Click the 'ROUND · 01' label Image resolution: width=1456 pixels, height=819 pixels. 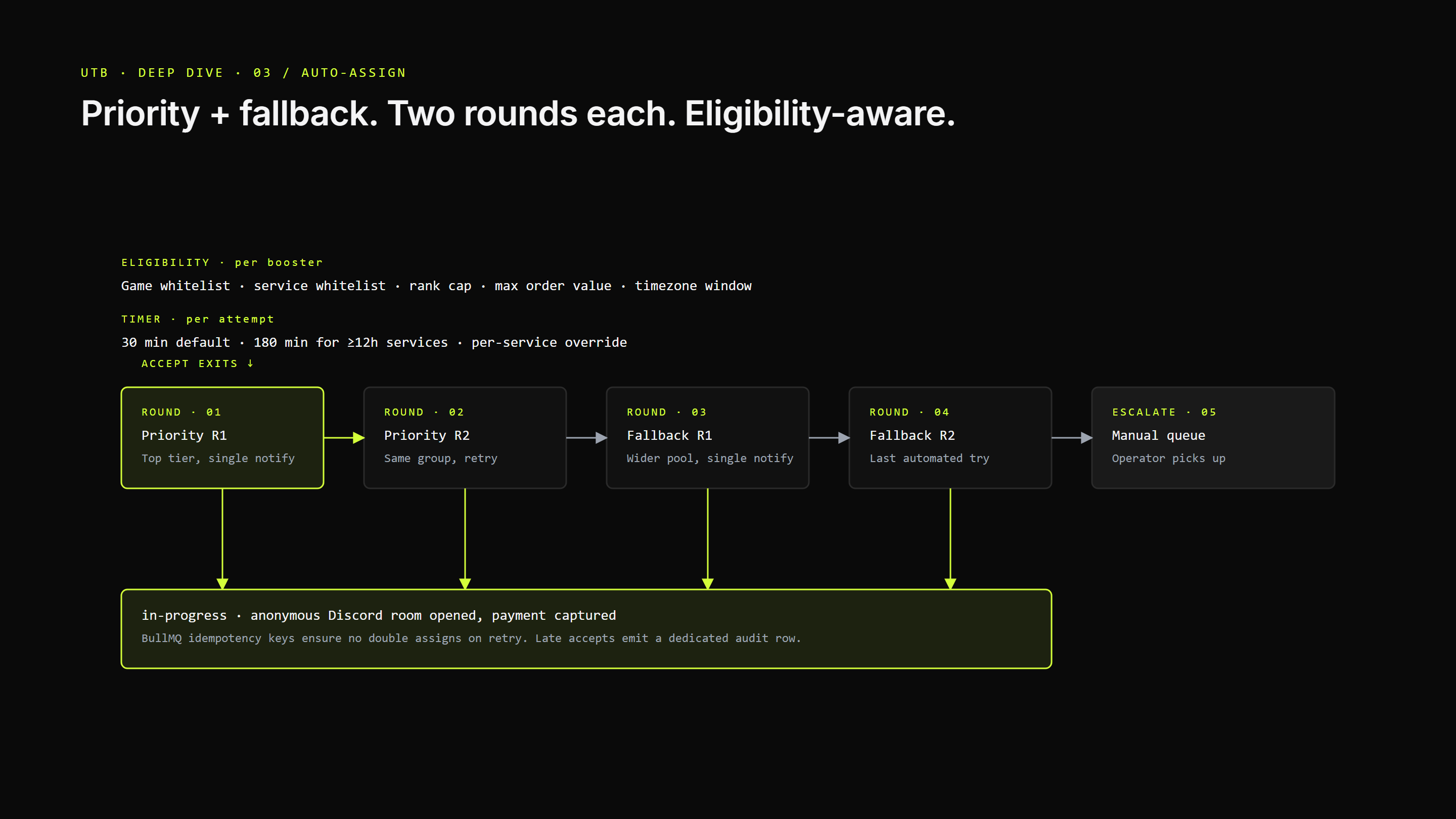(x=181, y=412)
